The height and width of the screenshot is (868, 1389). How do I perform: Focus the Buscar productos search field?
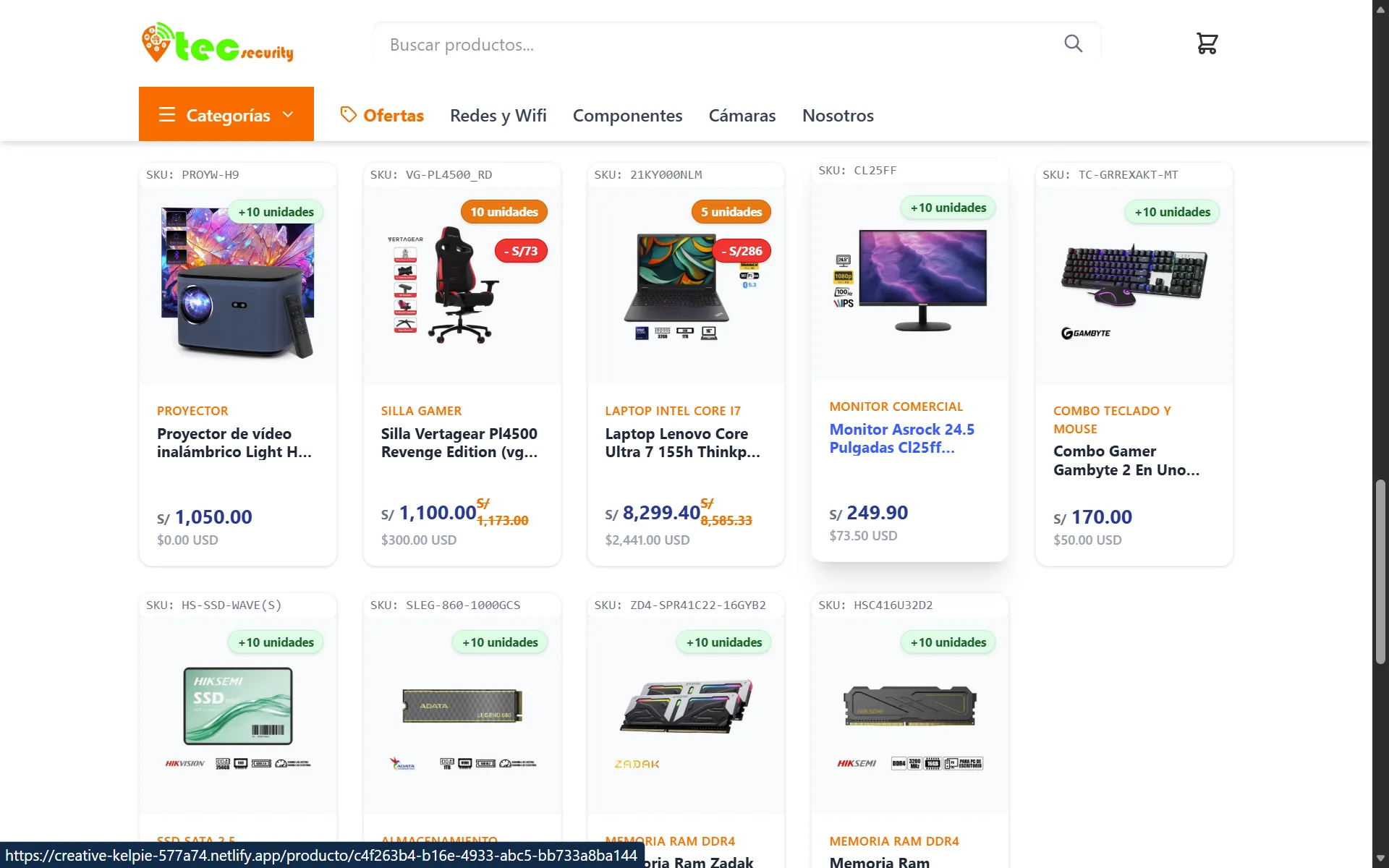pyautogui.click(x=716, y=45)
